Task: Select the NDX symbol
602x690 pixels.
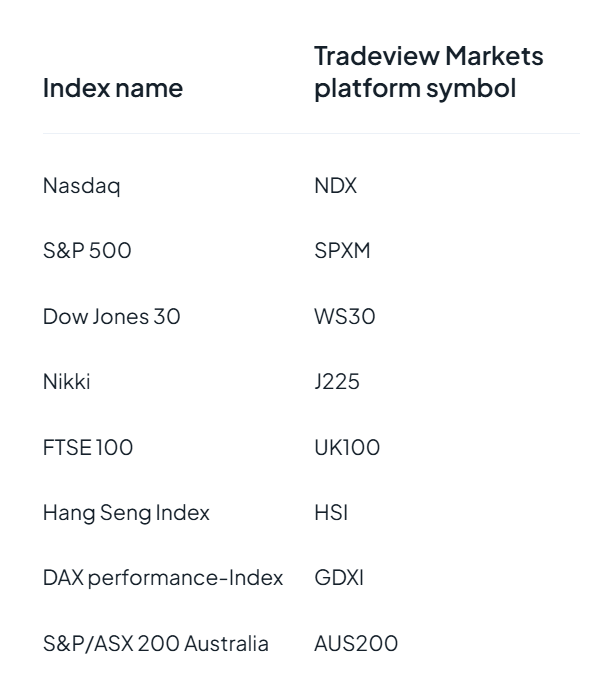Action: click(x=335, y=185)
